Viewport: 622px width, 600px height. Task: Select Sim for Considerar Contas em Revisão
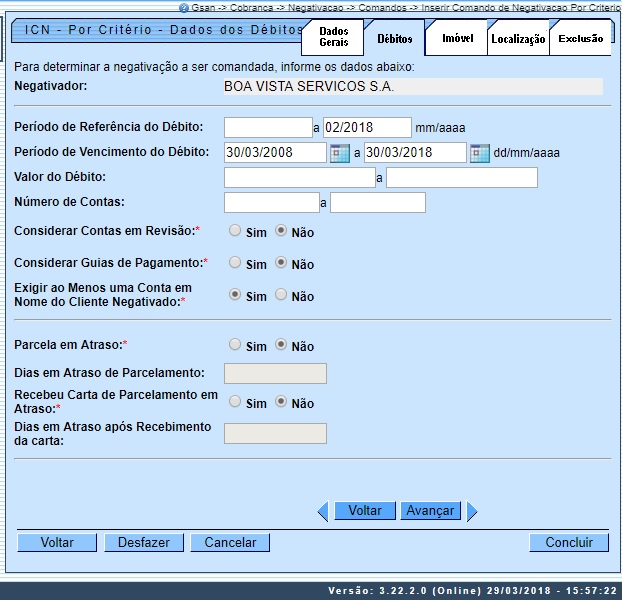(x=235, y=231)
